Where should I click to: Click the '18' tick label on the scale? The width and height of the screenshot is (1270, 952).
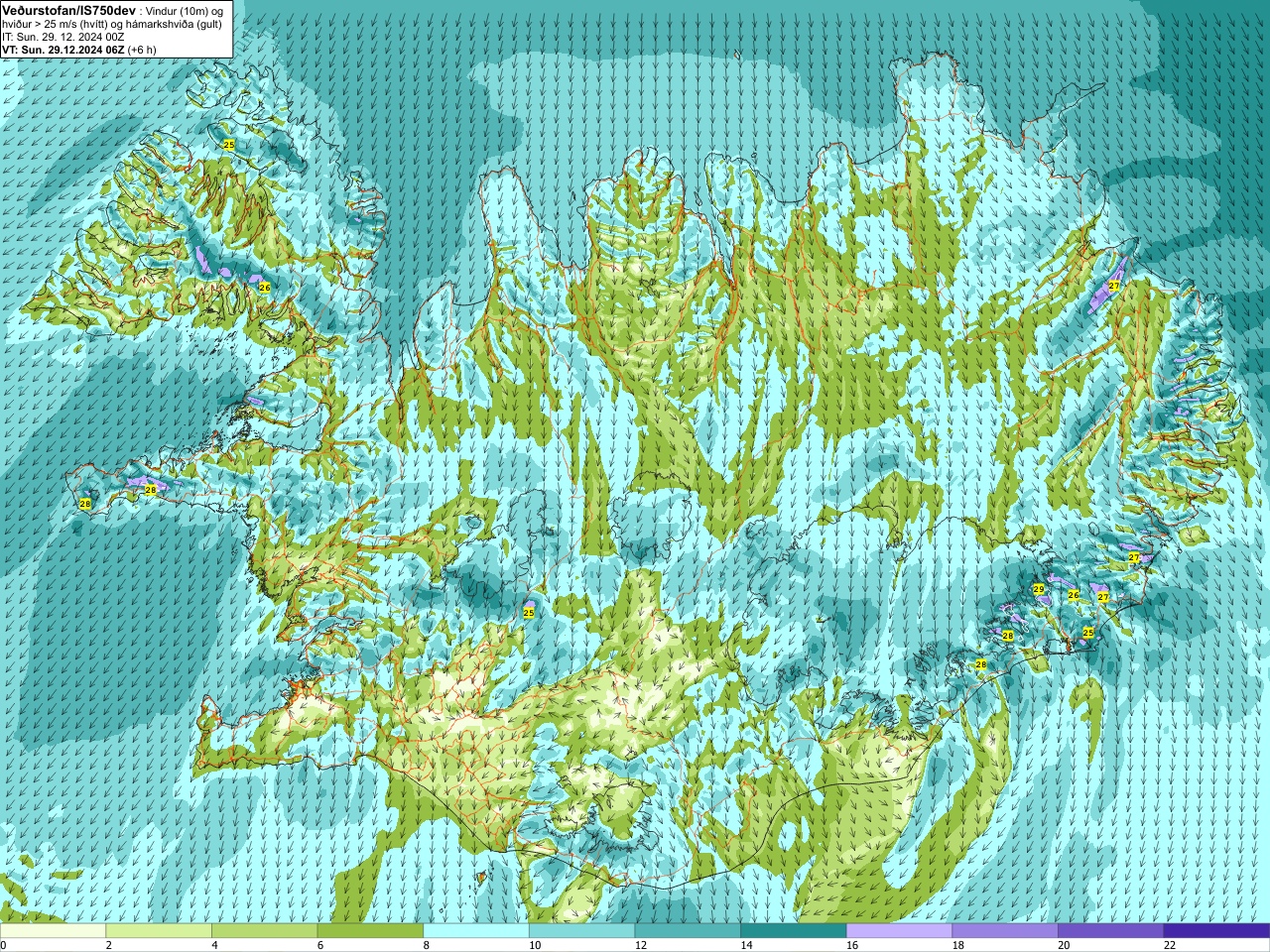pos(958,945)
